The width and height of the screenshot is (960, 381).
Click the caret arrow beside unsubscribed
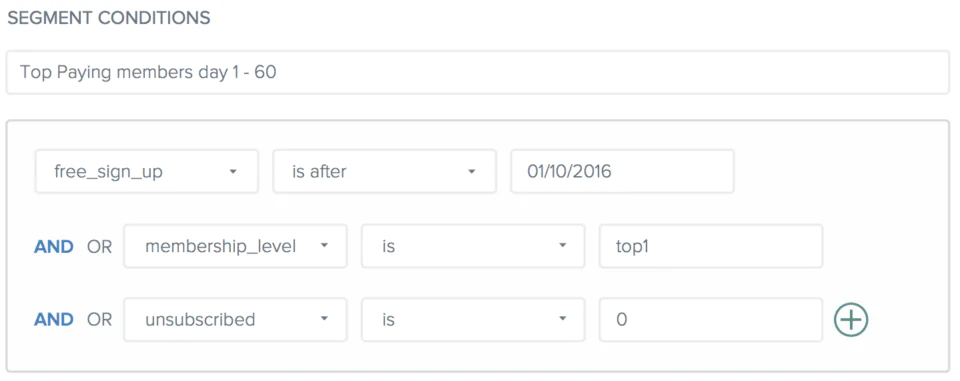[x=324, y=319]
